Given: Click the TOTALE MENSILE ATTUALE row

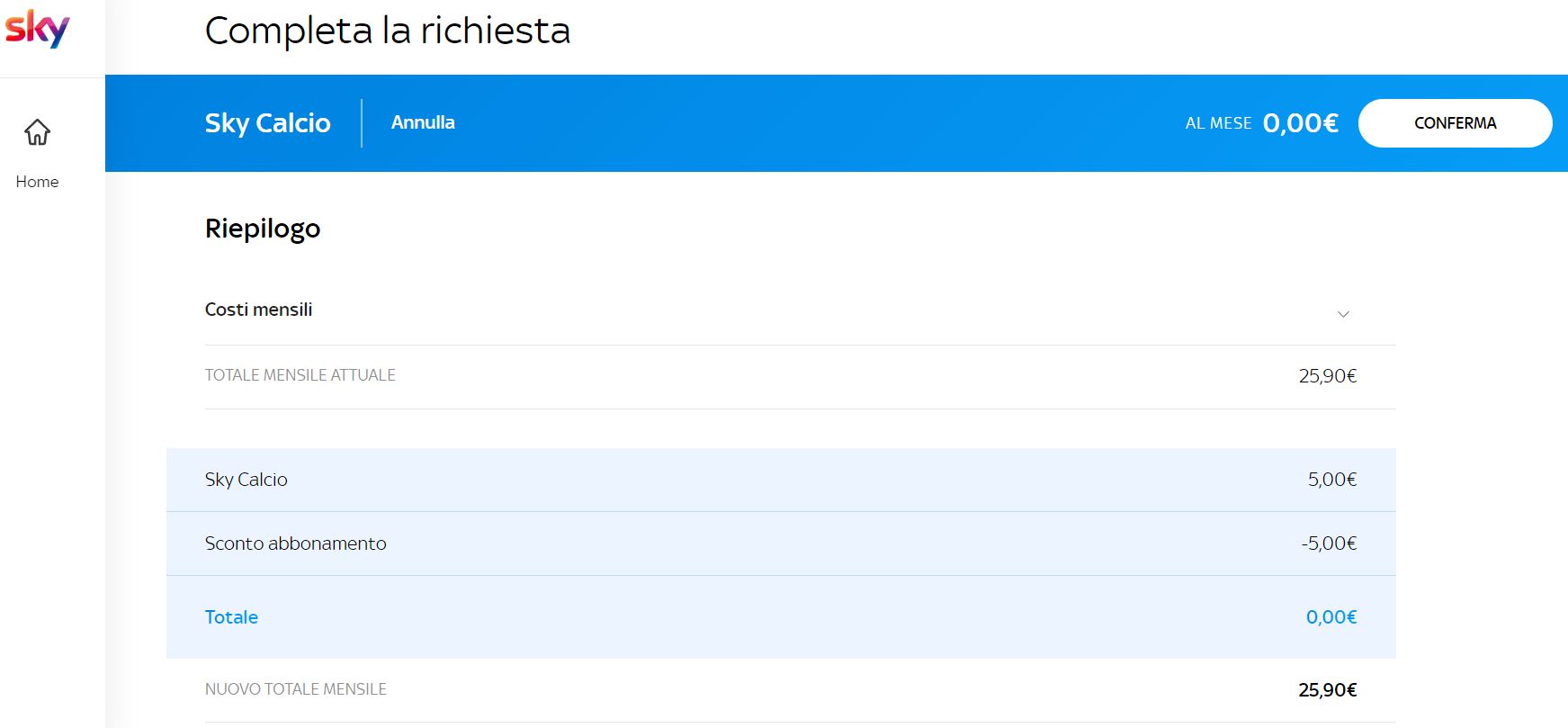Looking at the screenshot, I should point(801,376).
